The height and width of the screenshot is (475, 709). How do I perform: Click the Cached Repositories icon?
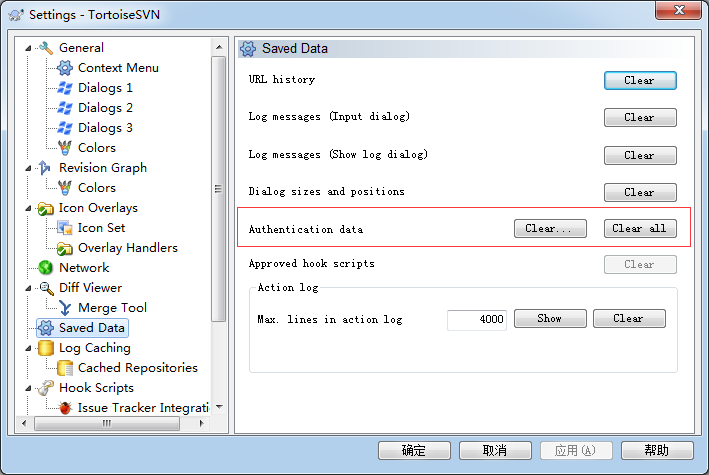click(65, 368)
